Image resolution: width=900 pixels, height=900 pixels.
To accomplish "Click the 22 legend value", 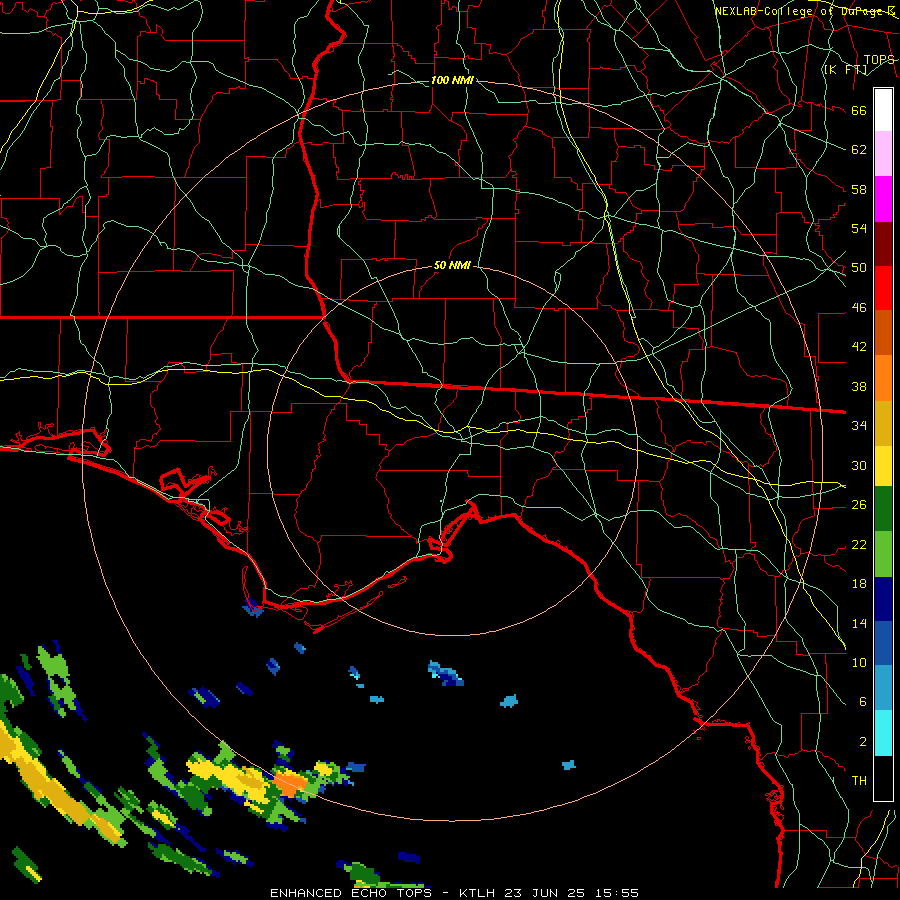I will [859, 544].
